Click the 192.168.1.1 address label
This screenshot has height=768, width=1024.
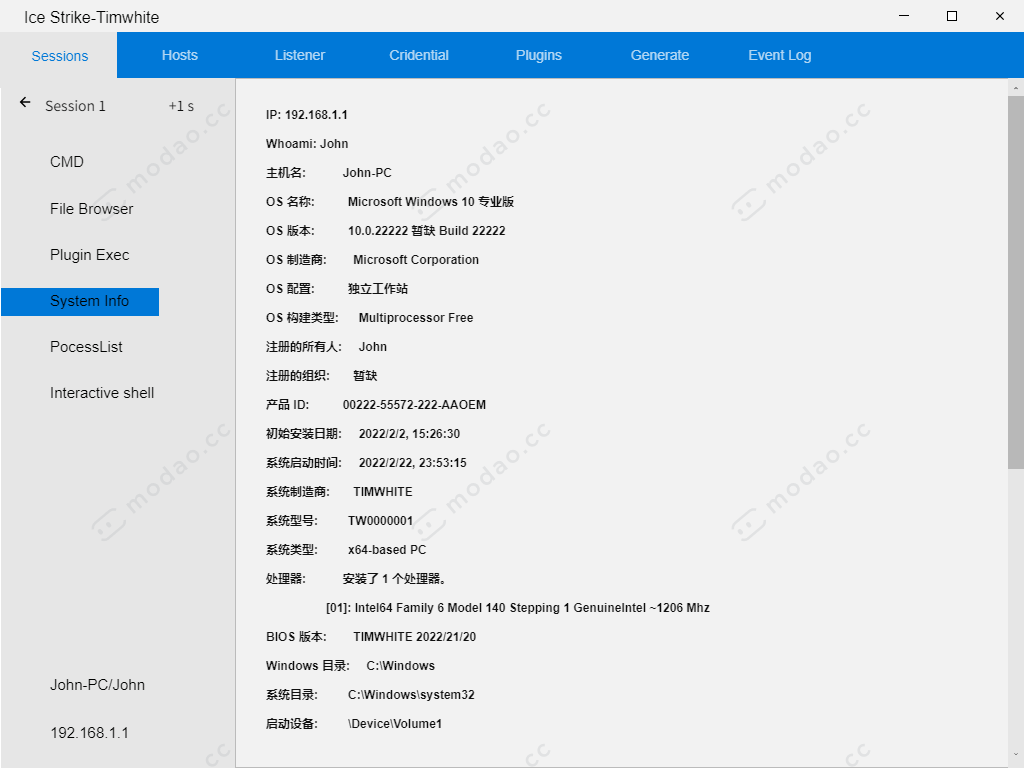pyautogui.click(x=89, y=733)
